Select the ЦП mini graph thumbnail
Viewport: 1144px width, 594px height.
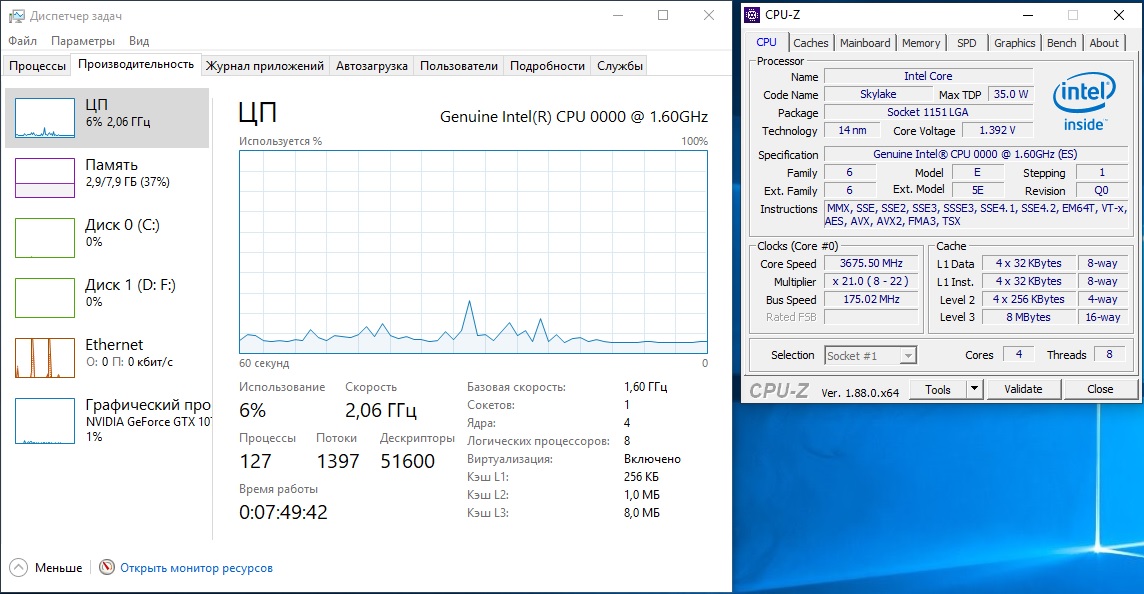click(45, 118)
